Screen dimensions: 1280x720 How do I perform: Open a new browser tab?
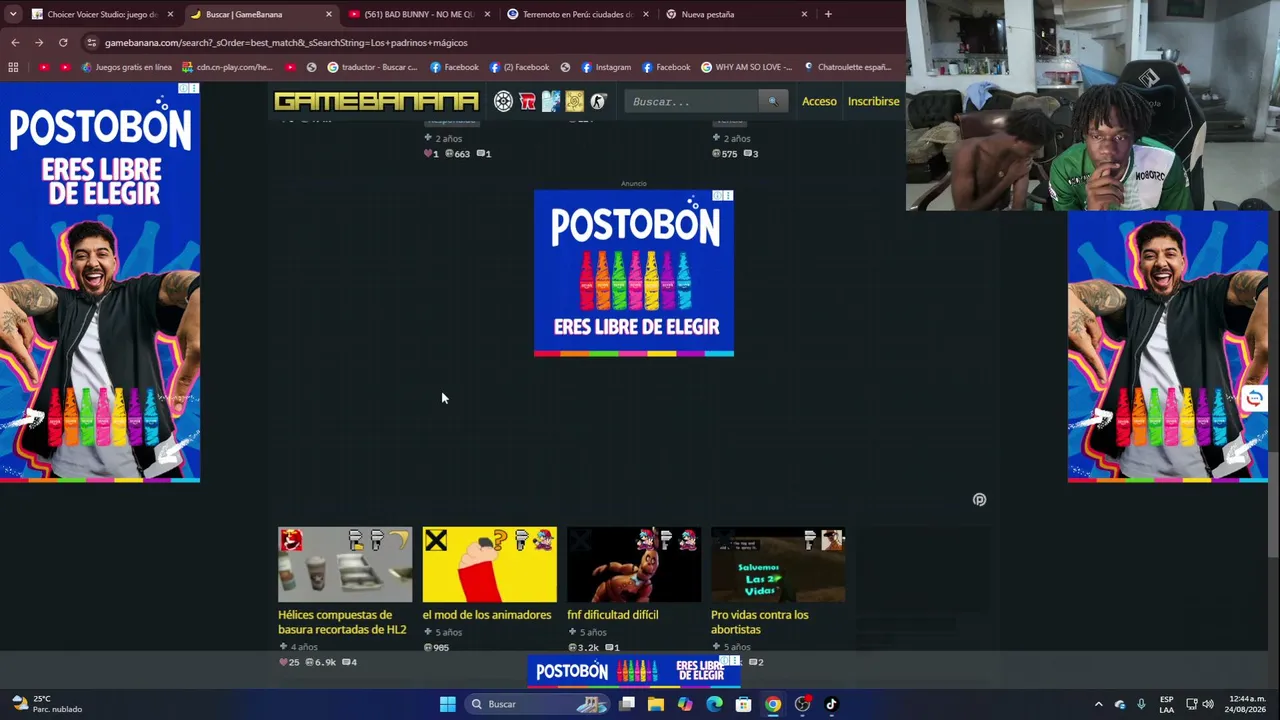828,14
